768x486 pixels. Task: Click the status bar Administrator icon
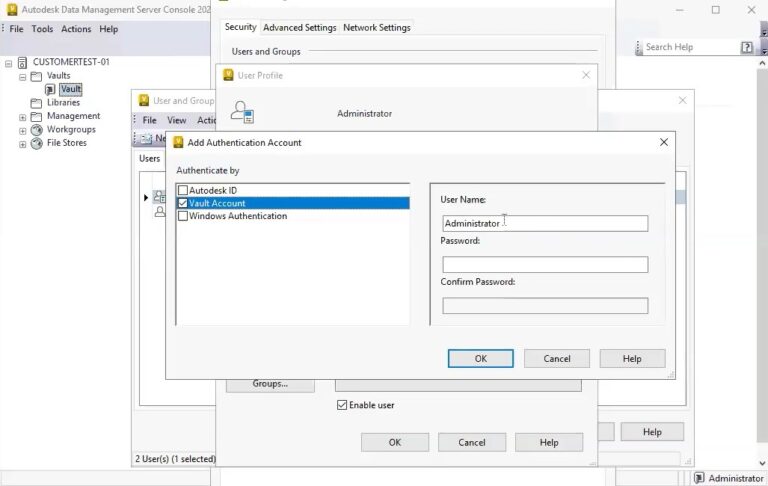[699, 478]
